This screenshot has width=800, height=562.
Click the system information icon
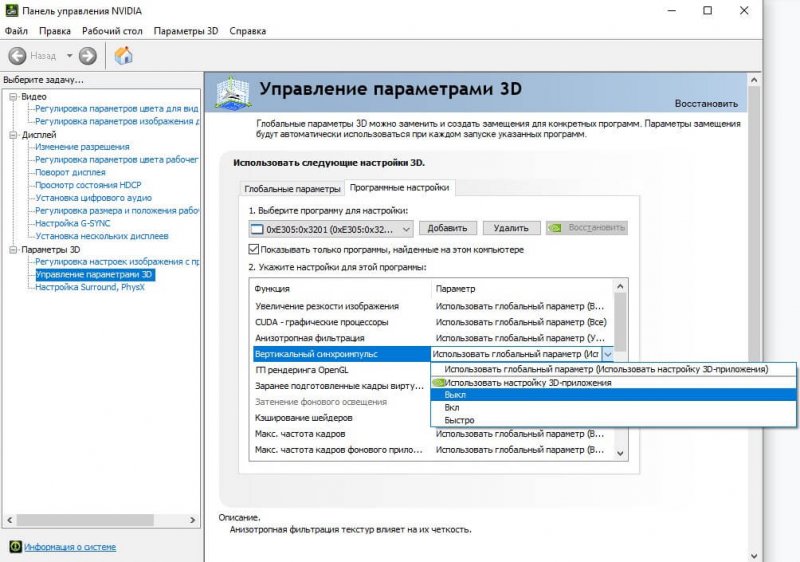click(x=15, y=546)
